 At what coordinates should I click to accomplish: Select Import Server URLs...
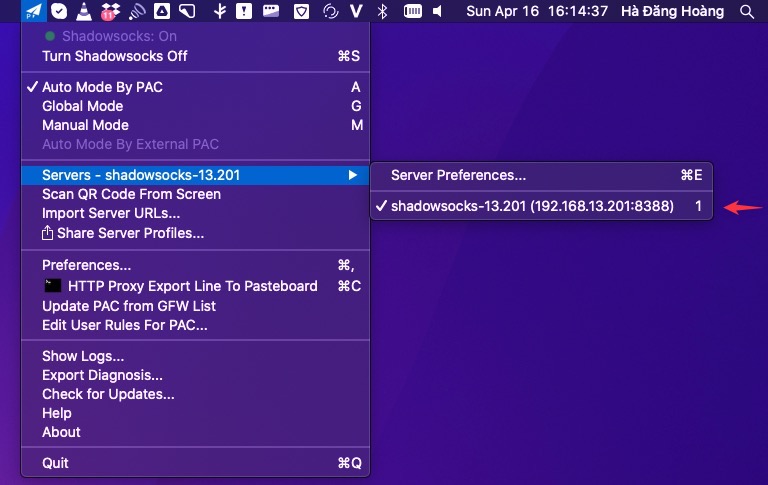pyautogui.click(x=195, y=213)
